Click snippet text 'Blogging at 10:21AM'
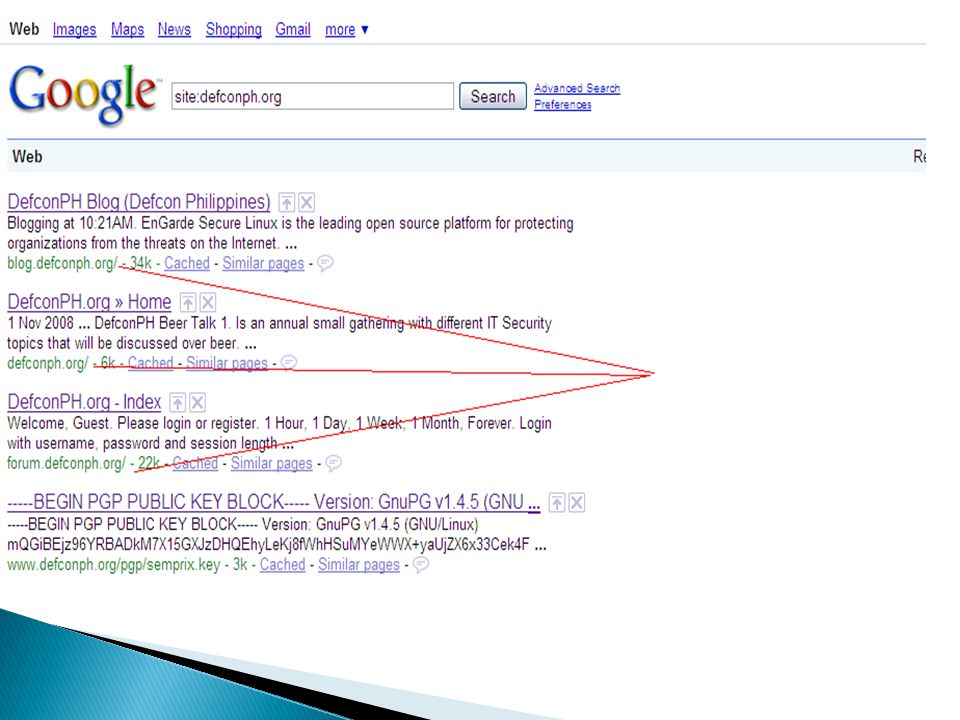 [x=70, y=223]
